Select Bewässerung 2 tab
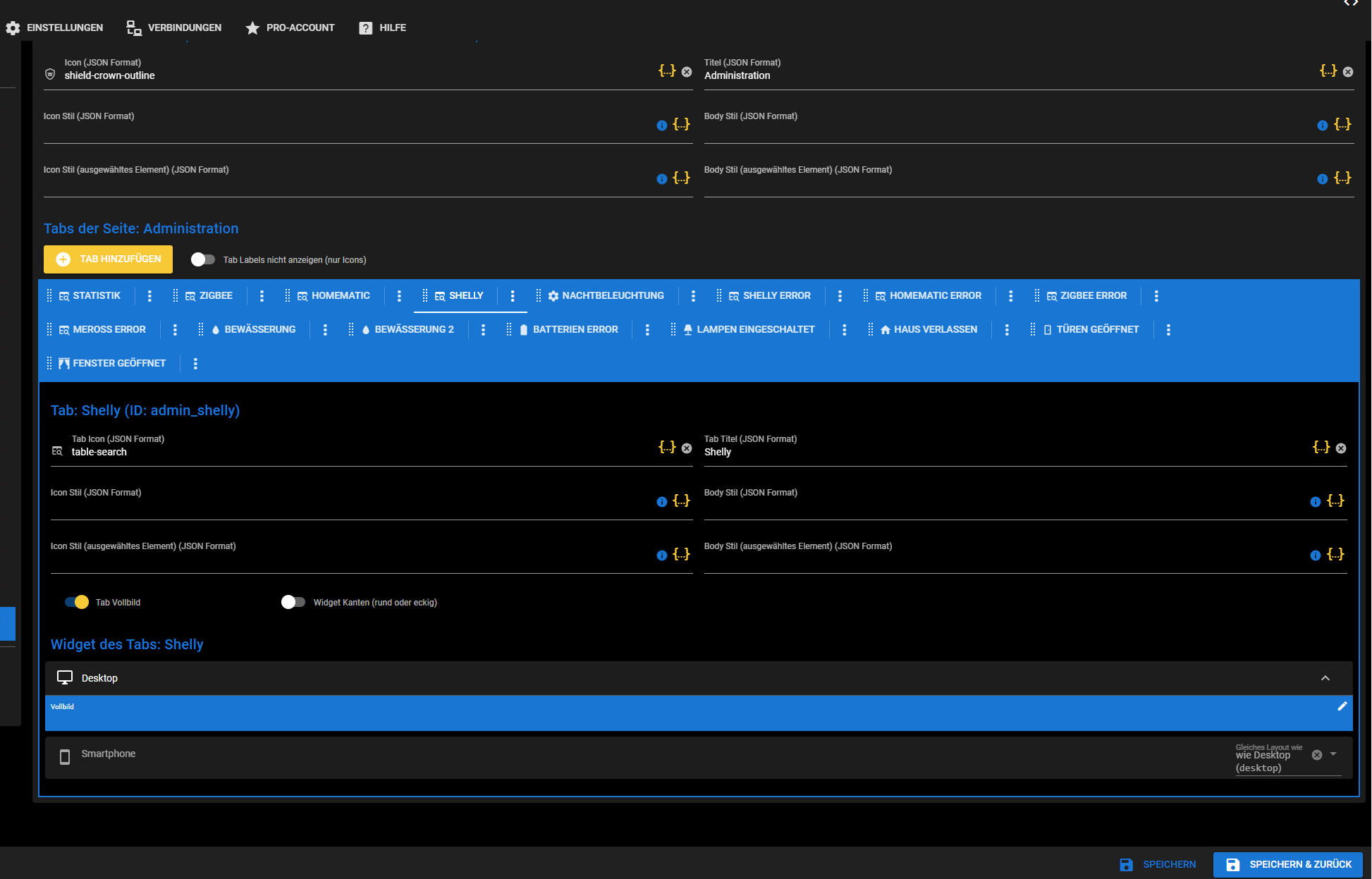 408,330
